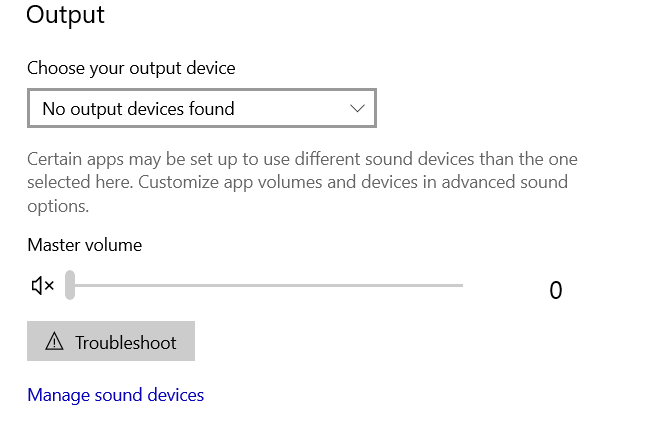
Task: Click the volume level number 0
Action: tap(556, 291)
